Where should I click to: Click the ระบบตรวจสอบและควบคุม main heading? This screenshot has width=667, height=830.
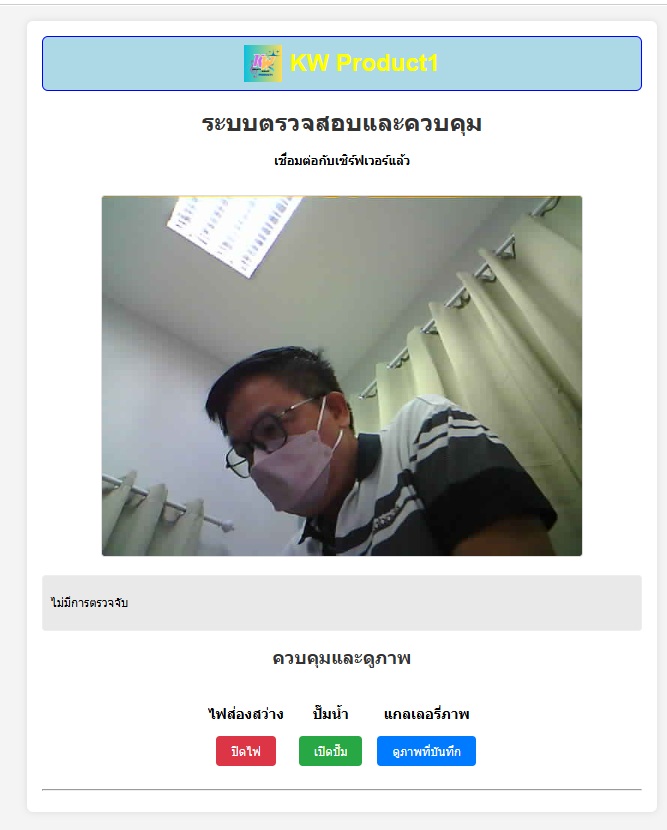[342, 123]
